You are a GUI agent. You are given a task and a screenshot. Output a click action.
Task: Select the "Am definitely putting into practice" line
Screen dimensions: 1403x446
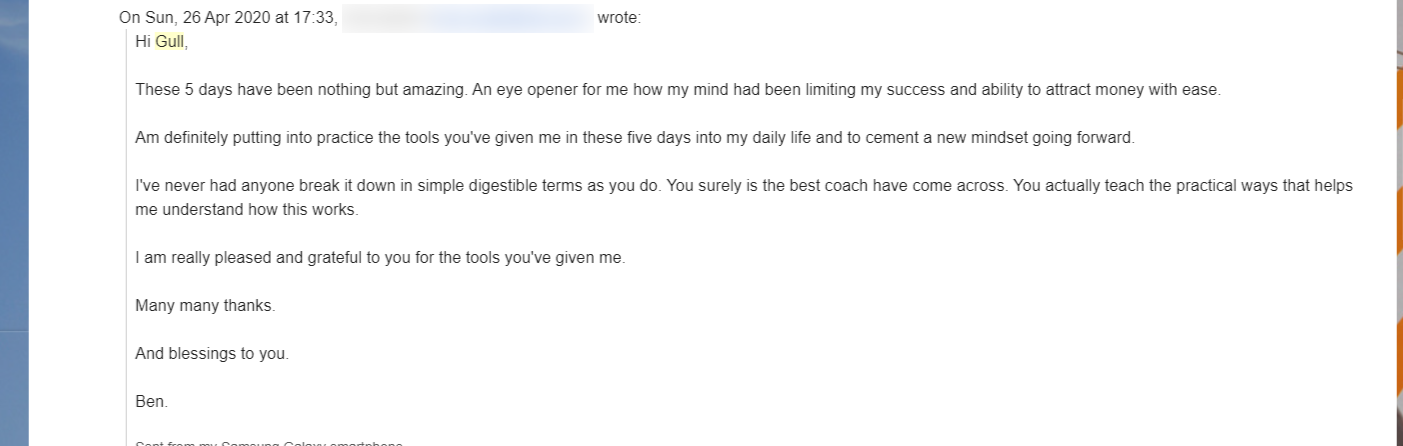click(x=635, y=138)
